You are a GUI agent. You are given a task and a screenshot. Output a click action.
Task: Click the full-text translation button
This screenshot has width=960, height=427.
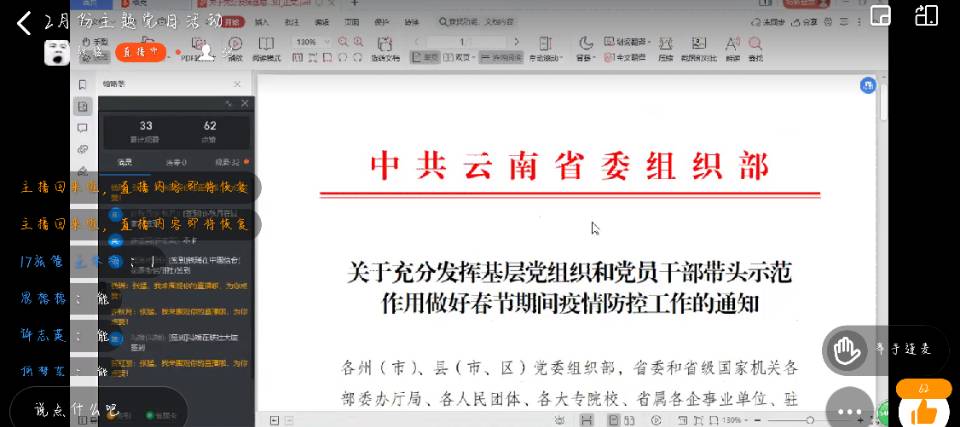coord(624,58)
